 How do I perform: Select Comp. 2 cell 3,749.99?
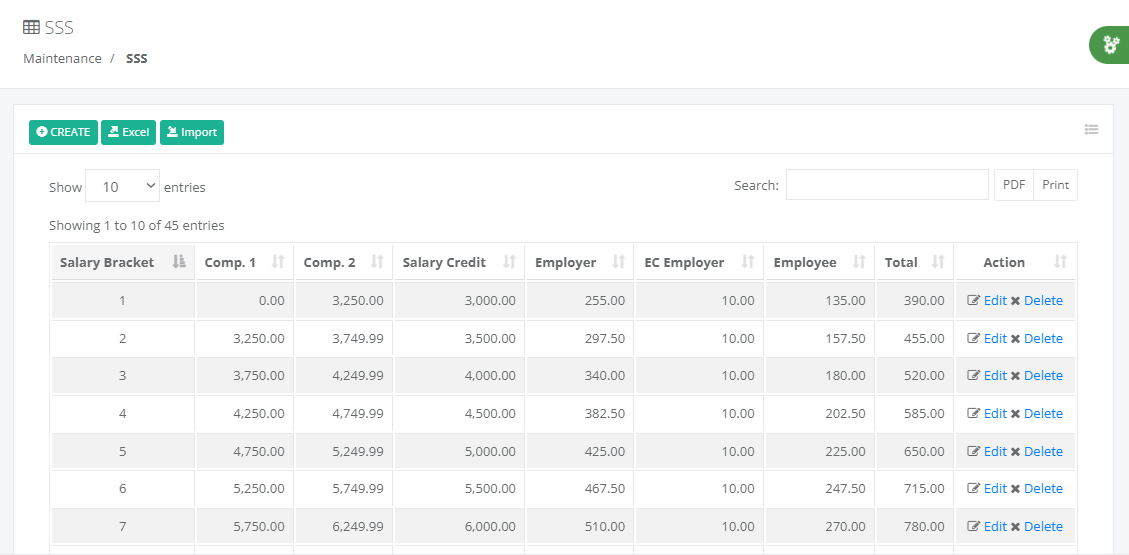tap(344, 338)
